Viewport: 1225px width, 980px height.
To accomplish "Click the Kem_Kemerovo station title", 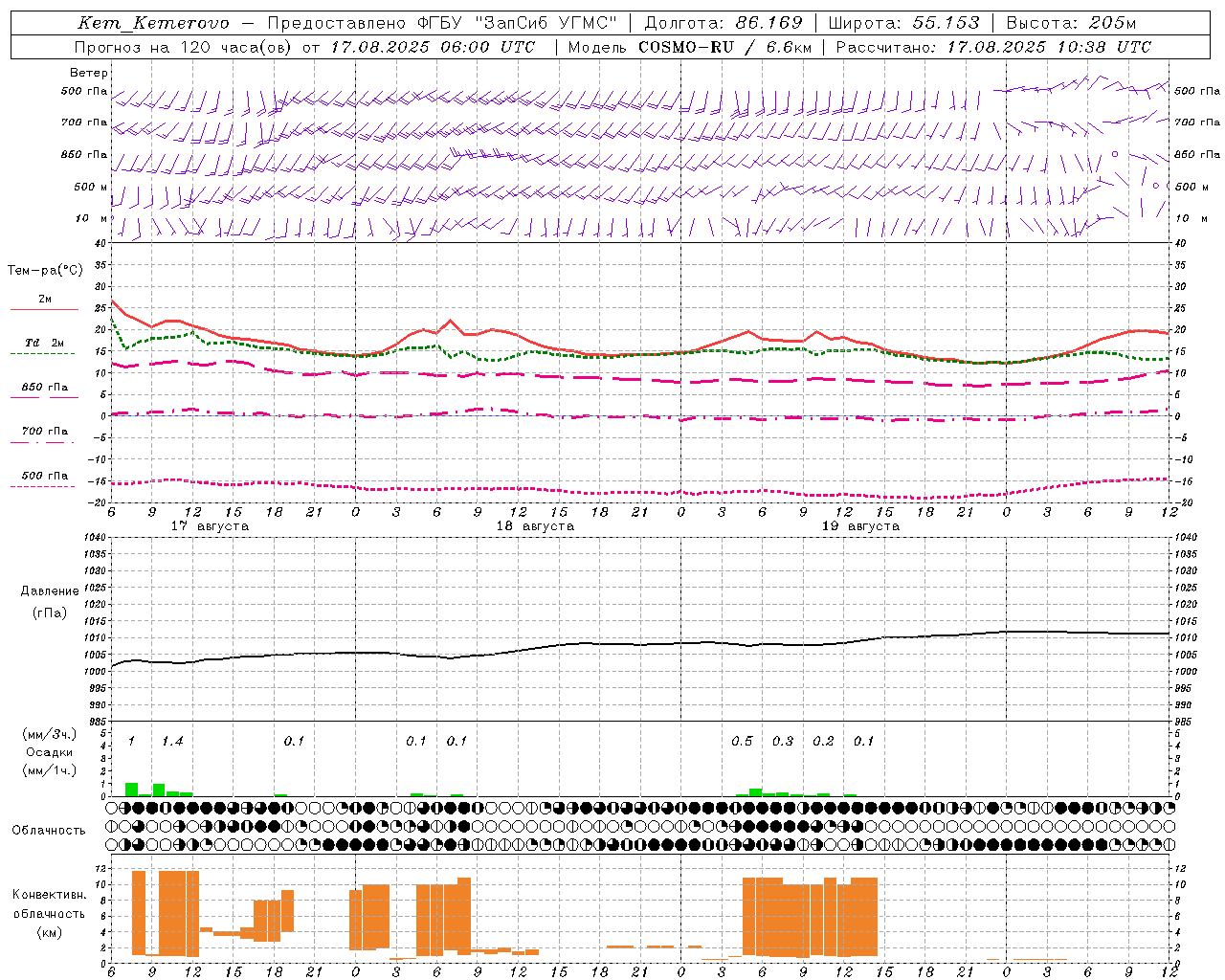I will (x=154, y=23).
